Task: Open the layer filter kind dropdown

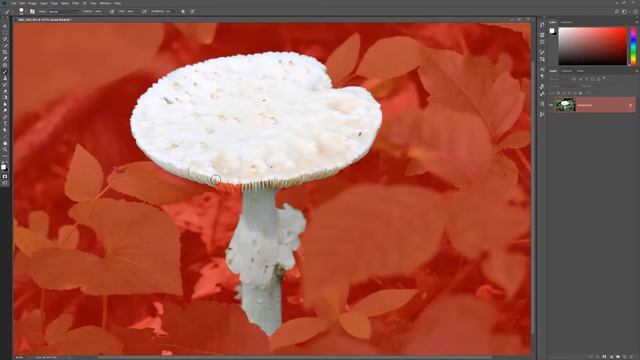Action: click(x=560, y=79)
